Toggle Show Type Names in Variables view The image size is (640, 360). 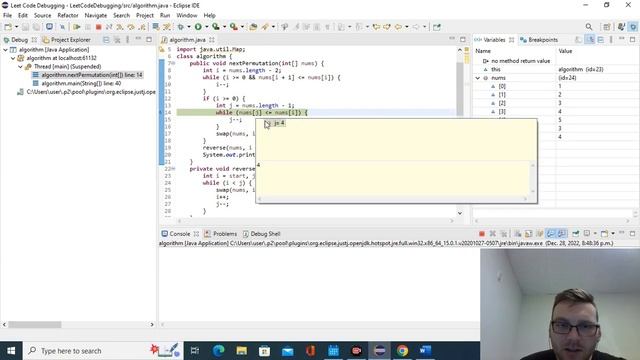(578, 40)
